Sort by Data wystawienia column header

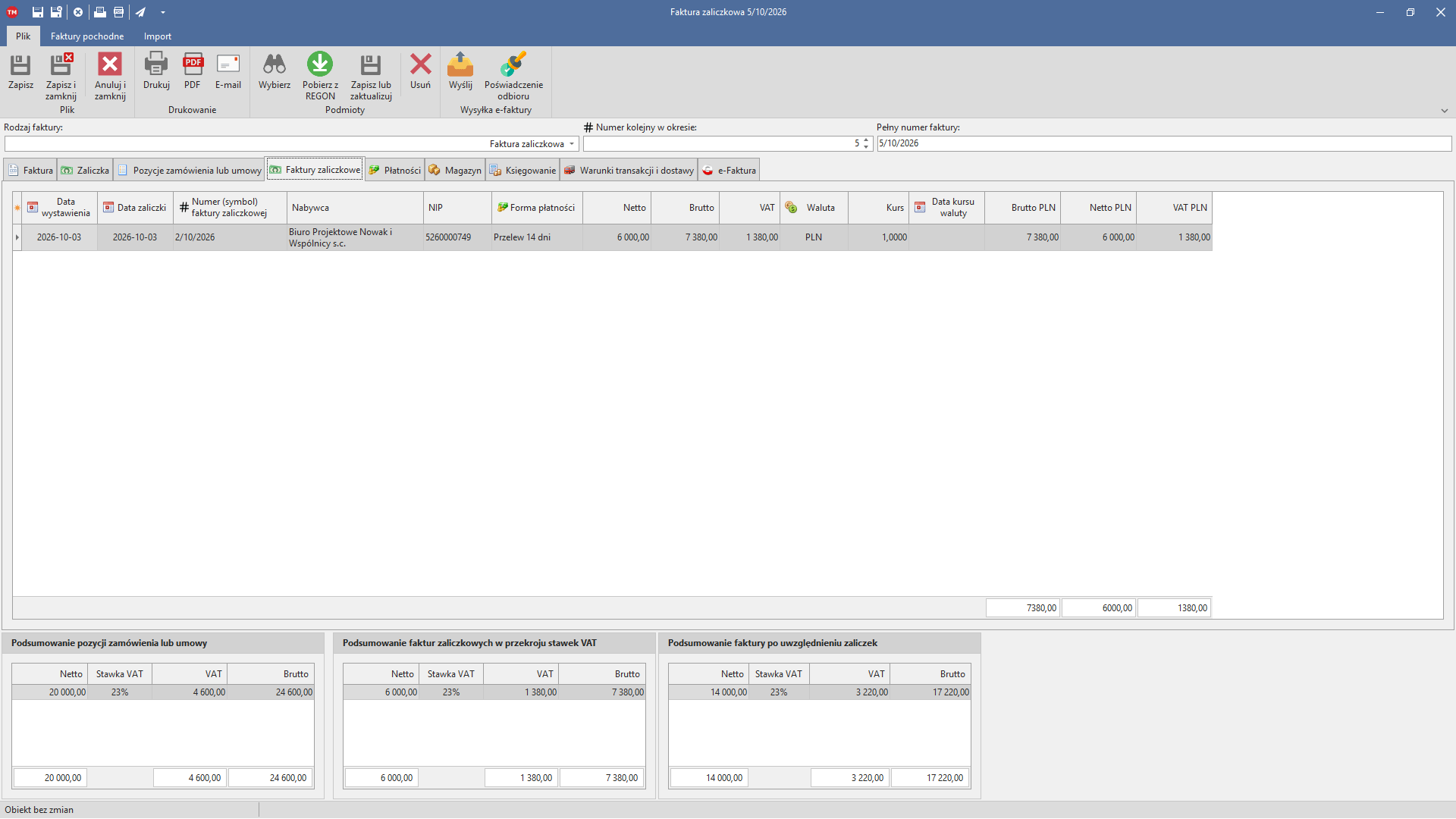pos(59,208)
